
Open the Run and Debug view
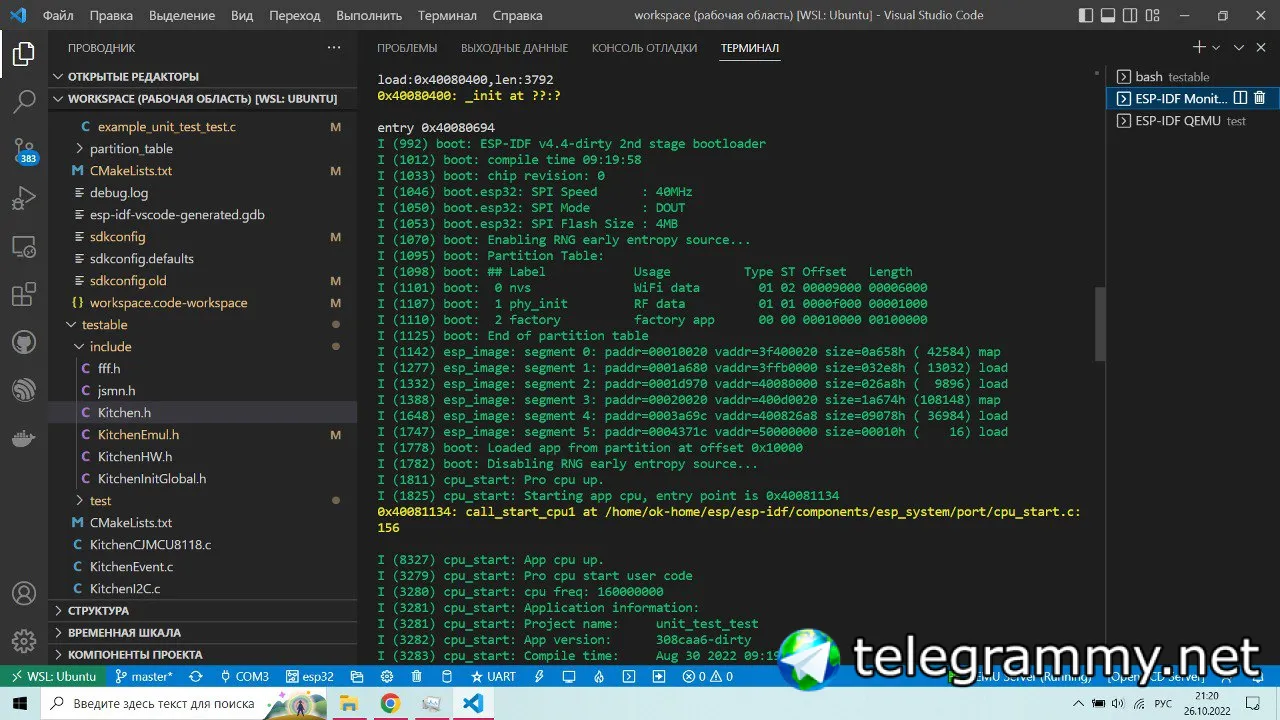click(x=24, y=198)
